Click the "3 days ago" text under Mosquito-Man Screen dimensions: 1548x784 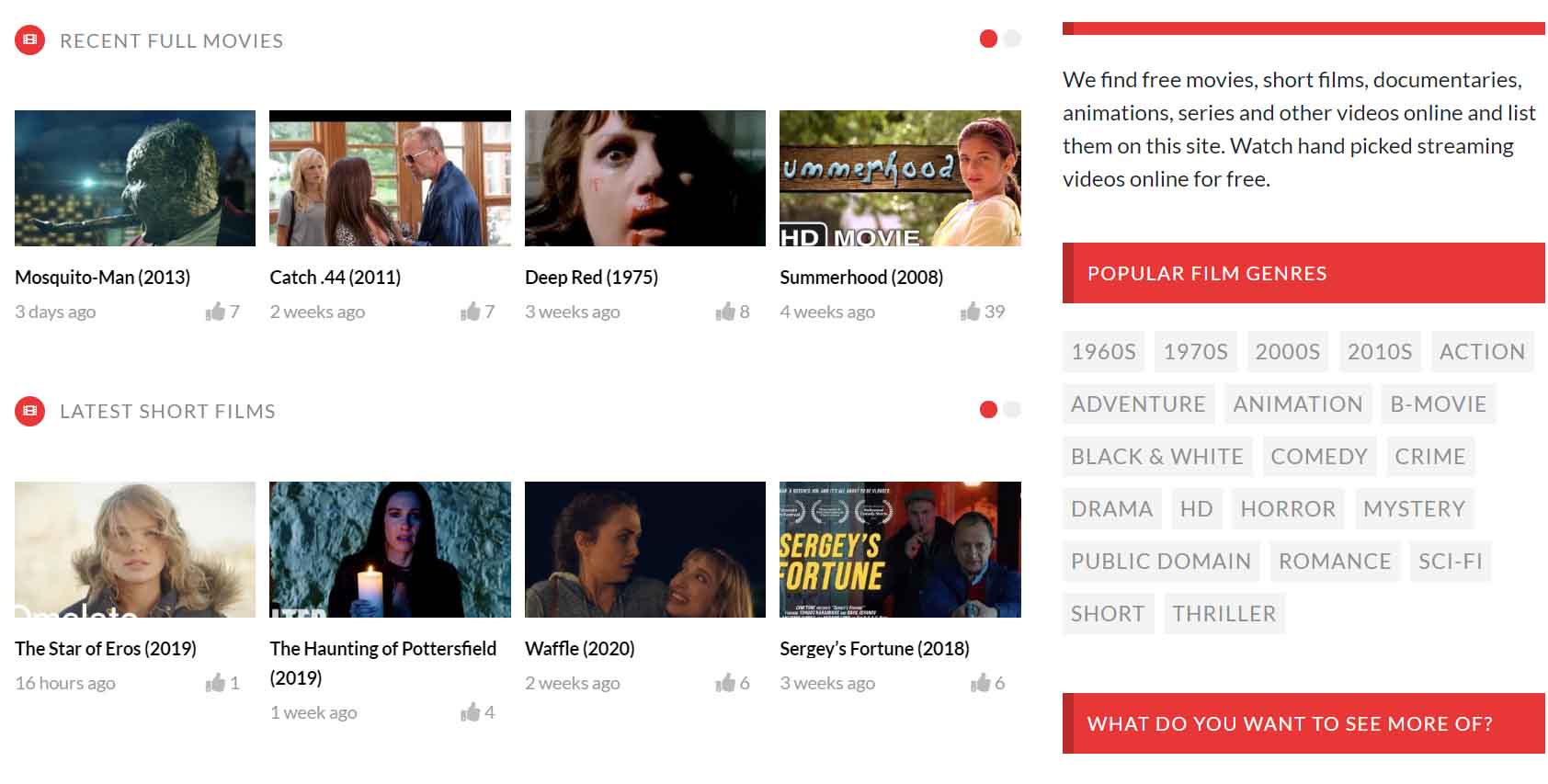(55, 312)
